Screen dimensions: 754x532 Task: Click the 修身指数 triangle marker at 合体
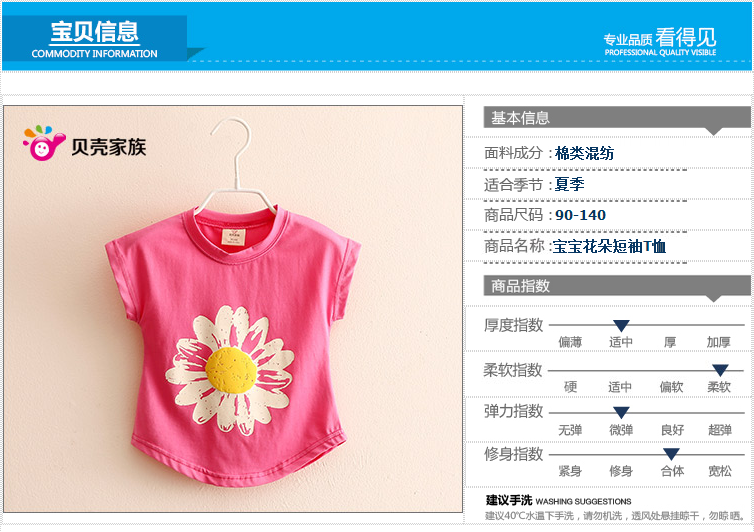[x=671, y=454]
